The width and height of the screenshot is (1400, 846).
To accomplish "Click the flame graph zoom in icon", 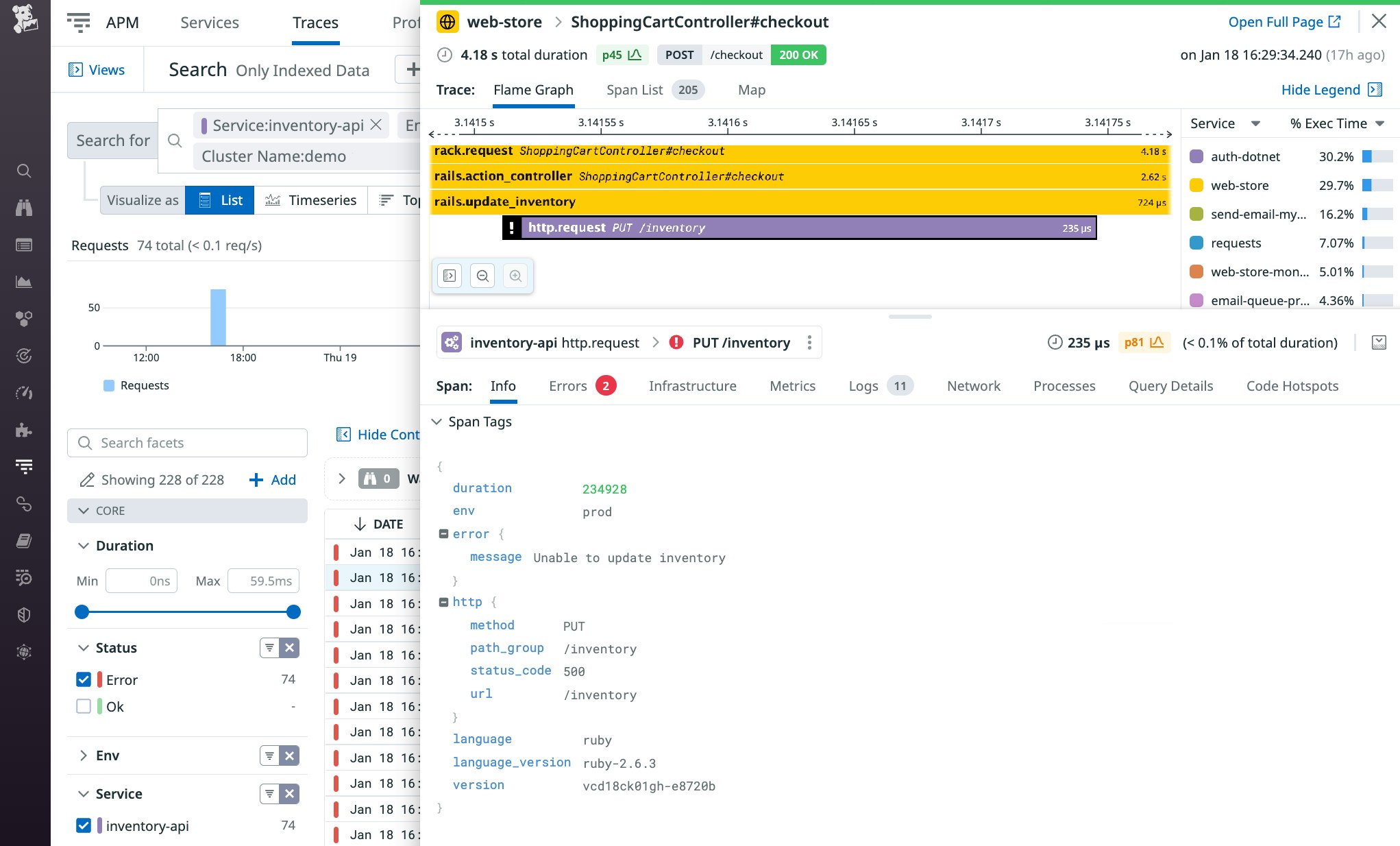I will (515, 276).
